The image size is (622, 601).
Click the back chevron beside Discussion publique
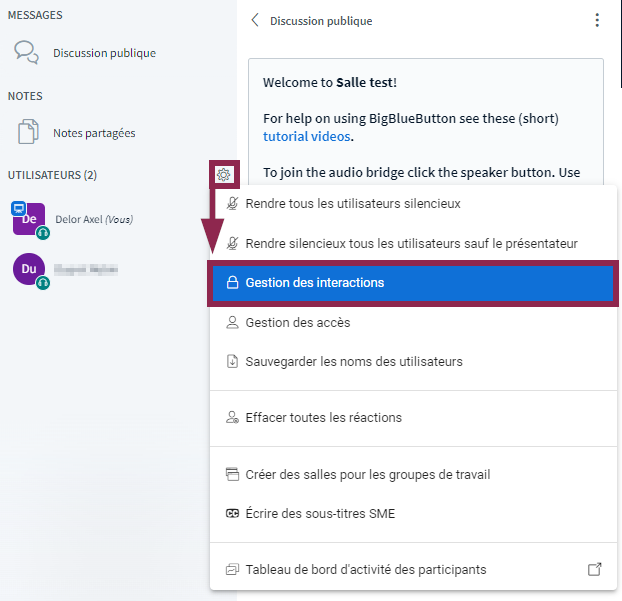click(x=255, y=20)
